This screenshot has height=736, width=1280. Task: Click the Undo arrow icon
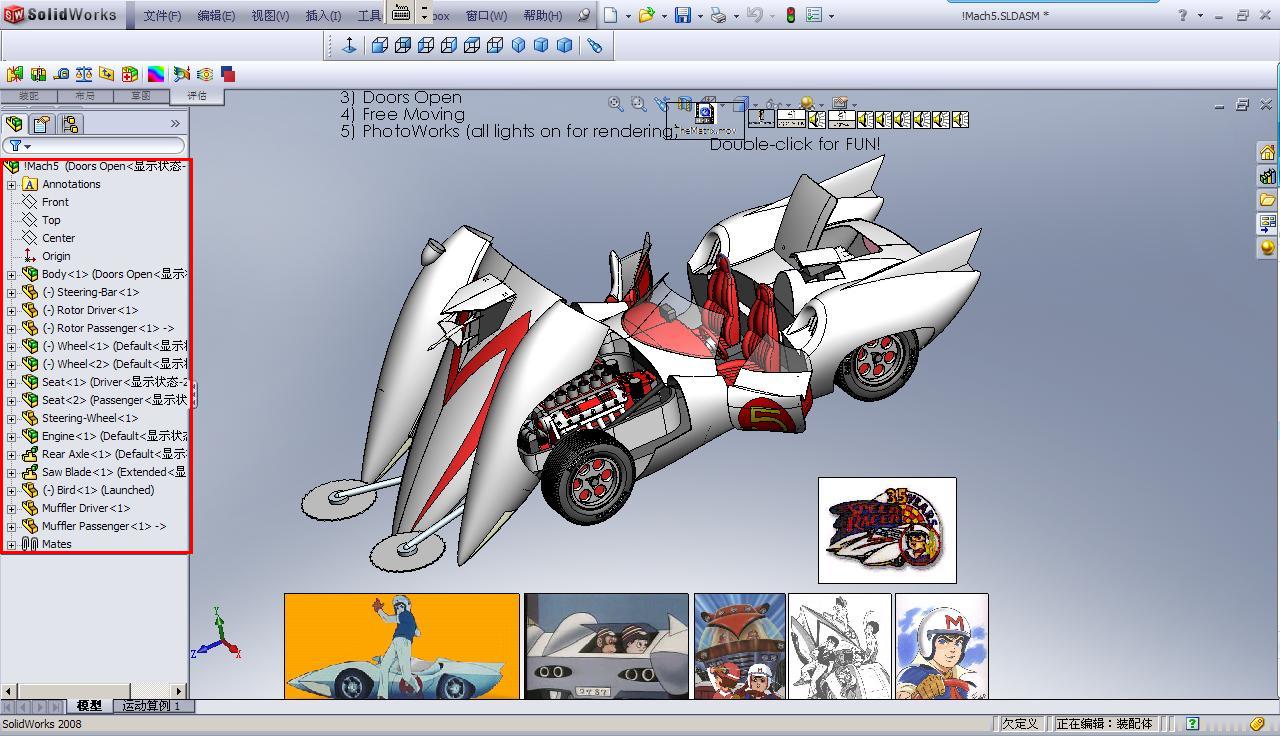755,15
